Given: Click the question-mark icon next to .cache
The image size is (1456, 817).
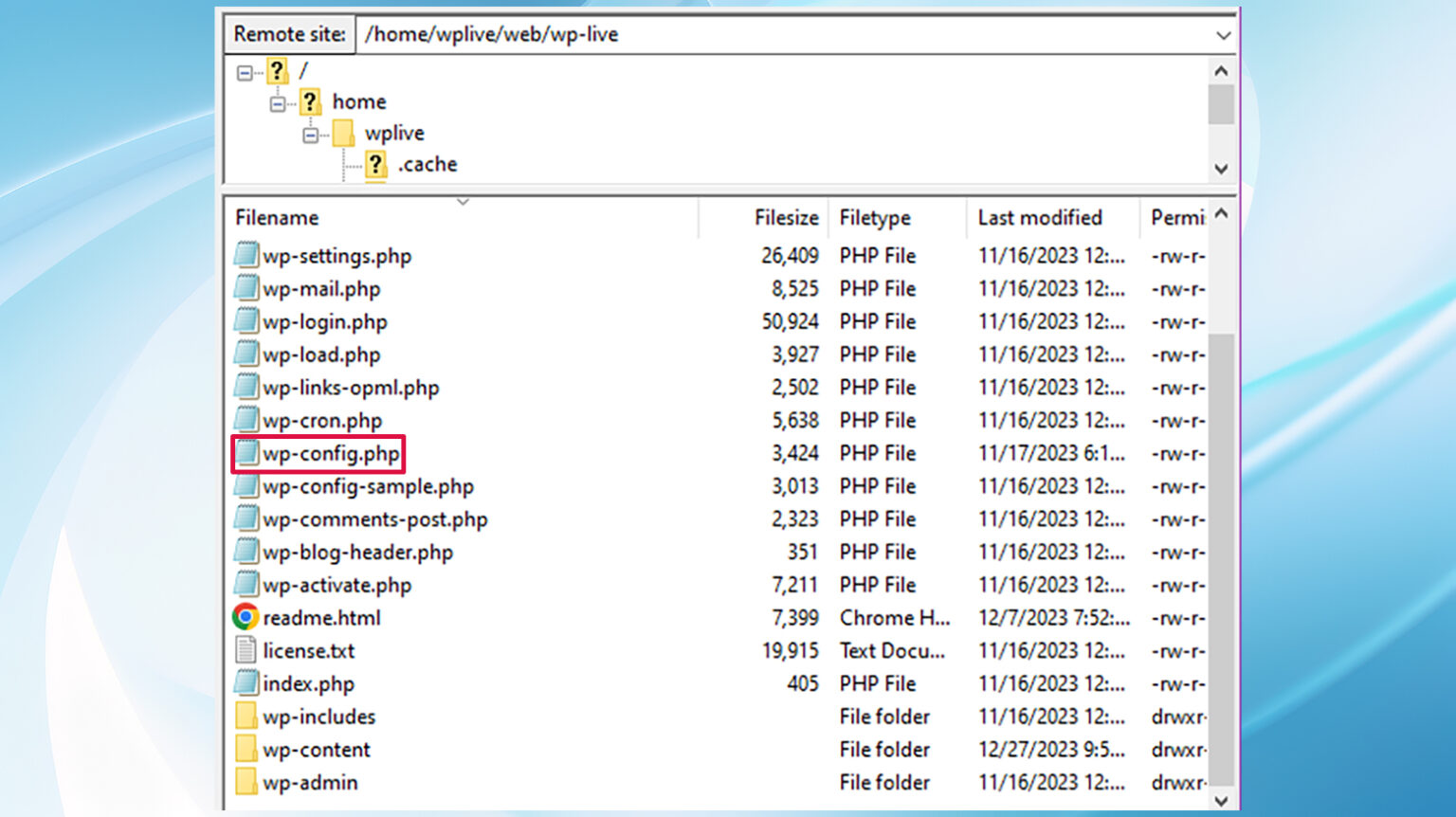Looking at the screenshot, I should pyautogui.click(x=376, y=164).
